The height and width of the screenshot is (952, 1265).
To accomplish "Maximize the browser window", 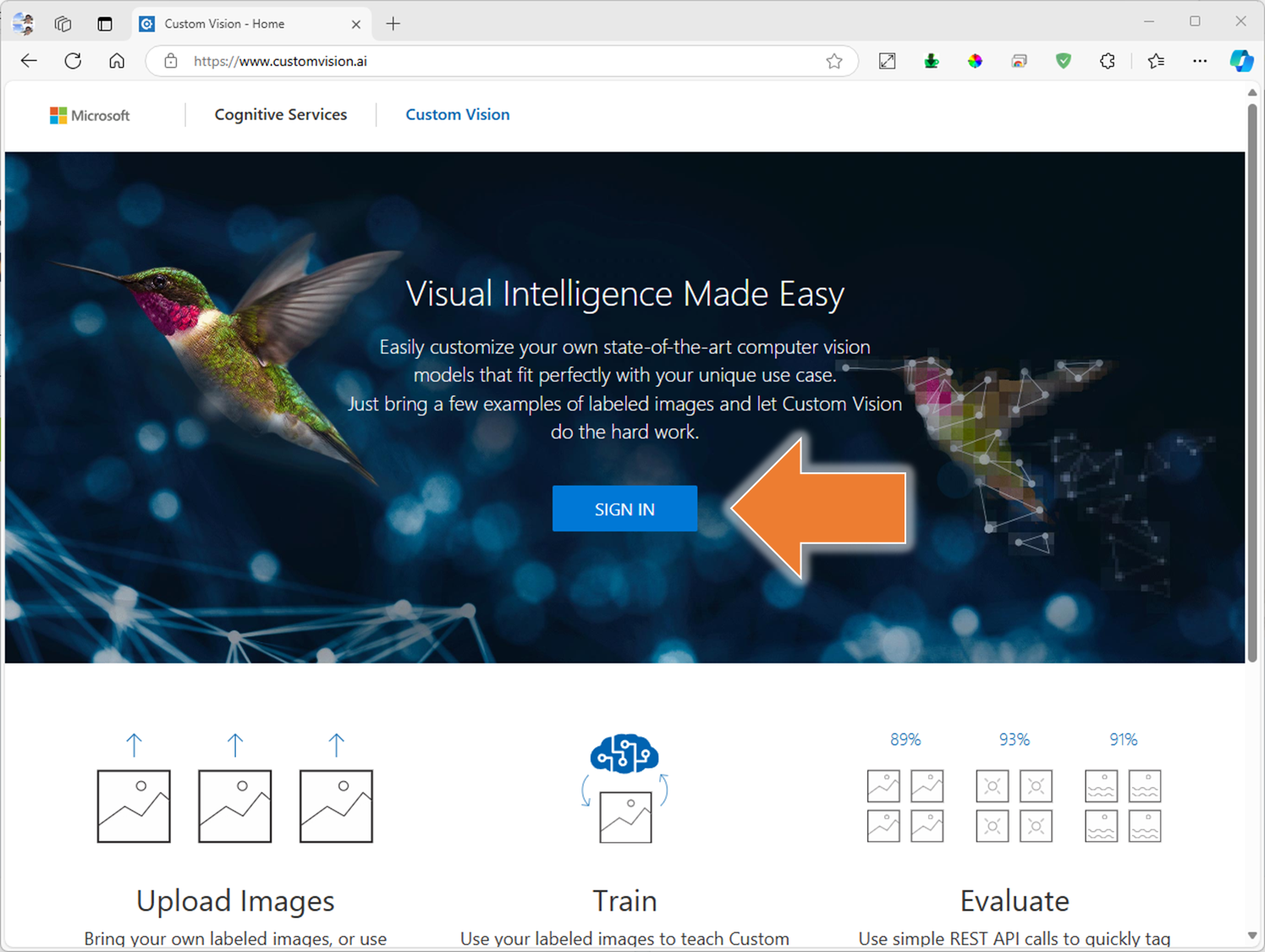I will 1195,21.
